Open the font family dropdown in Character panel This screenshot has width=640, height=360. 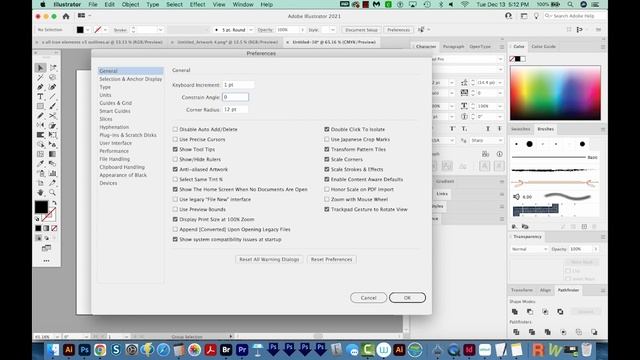click(500, 59)
